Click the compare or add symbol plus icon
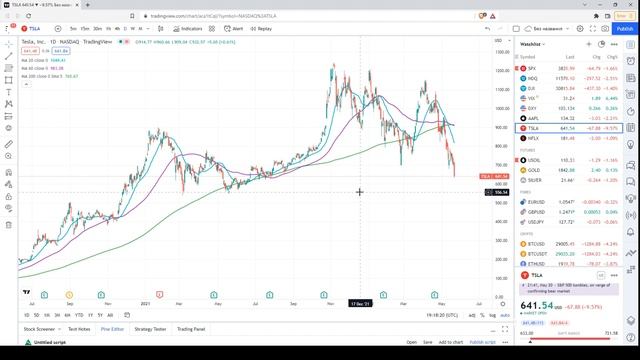Viewport: 640px width, 360px height. tap(58, 29)
